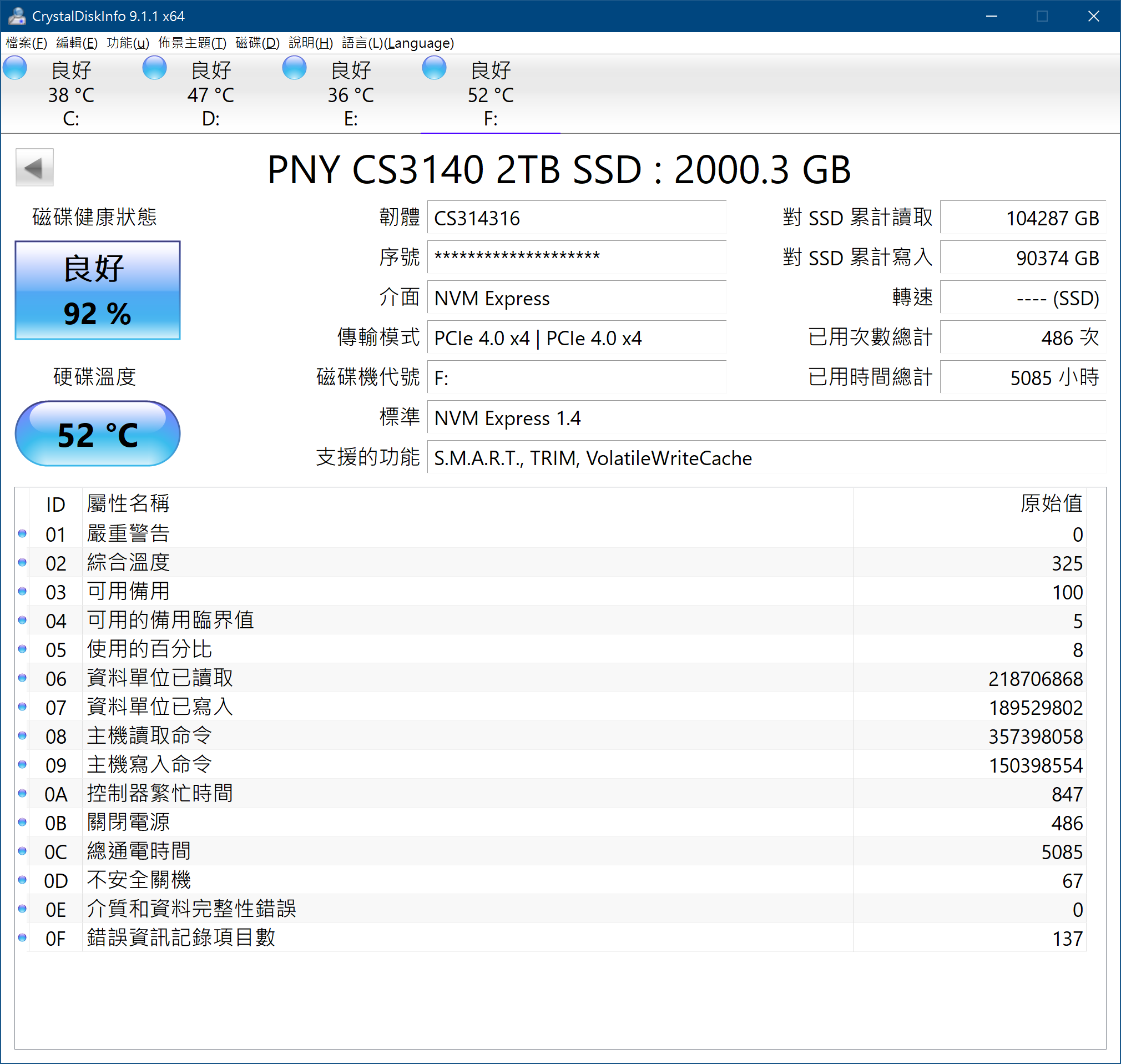1121x1064 pixels.
Task: Open the 磁碟(D) menu
Action: 257,43
